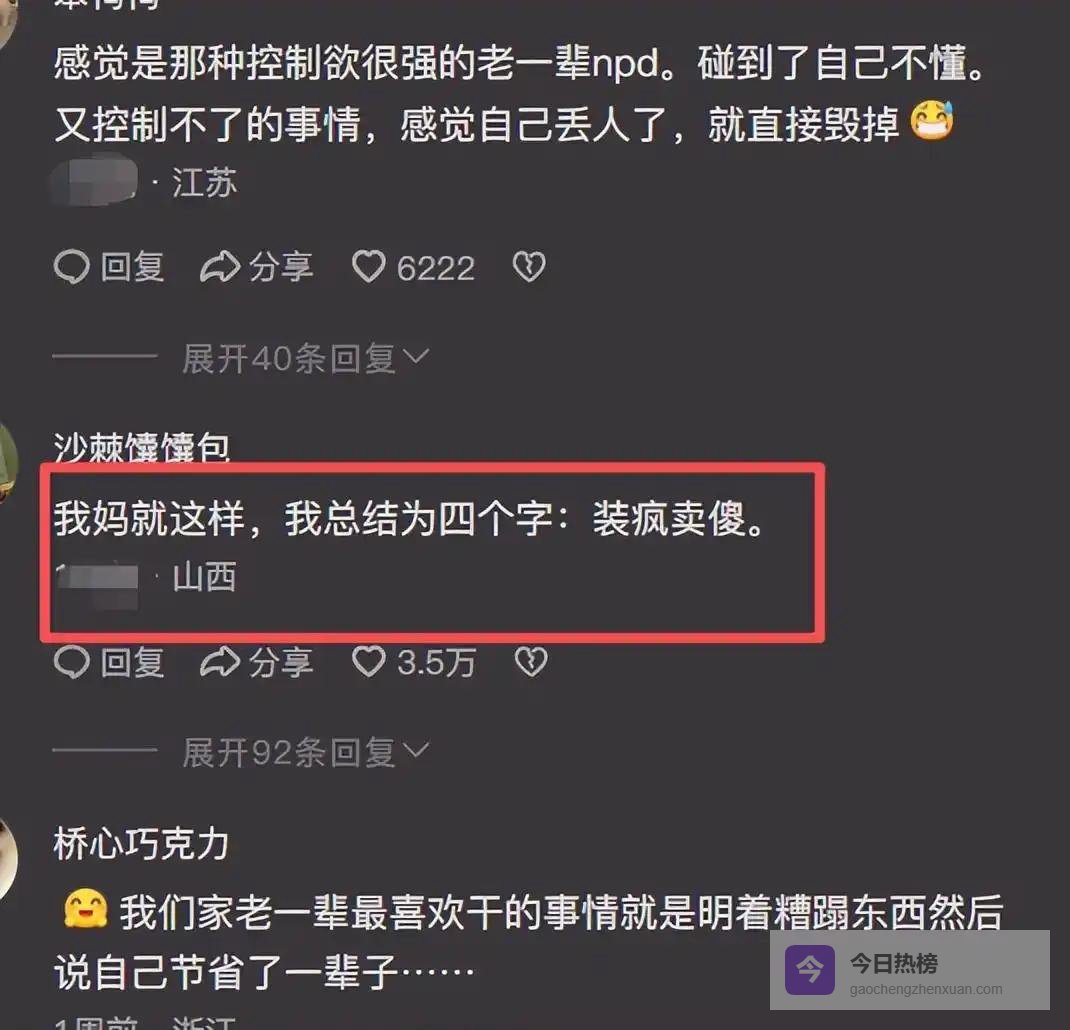The height and width of the screenshot is (1030, 1070).
Task: Tap broken heart icon beside 3.5万
Action: [x=530, y=661]
